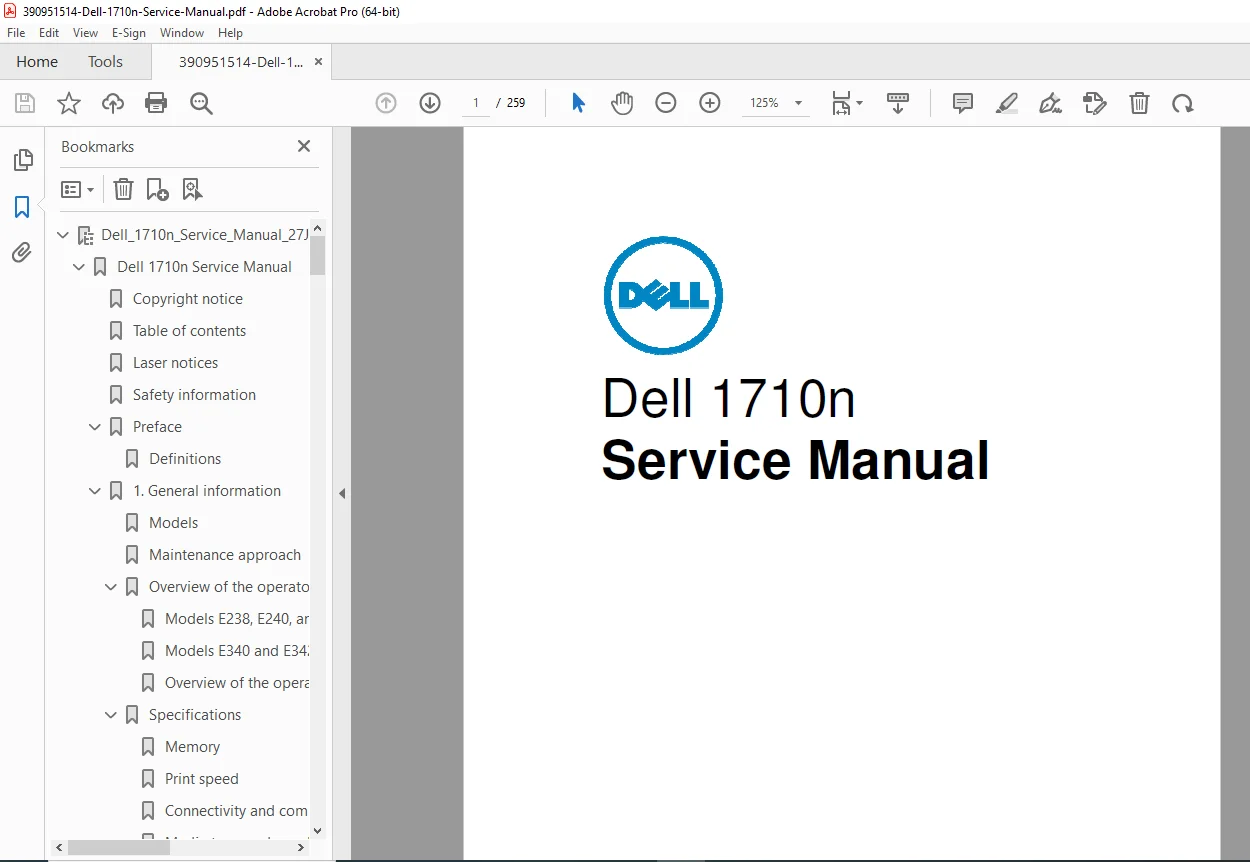
Task: Add a sticky note comment
Action: [x=963, y=103]
